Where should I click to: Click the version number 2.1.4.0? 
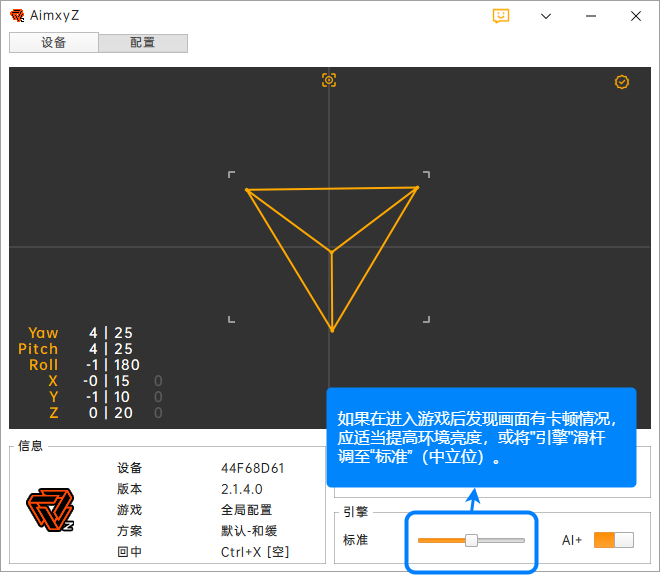pyautogui.click(x=242, y=489)
